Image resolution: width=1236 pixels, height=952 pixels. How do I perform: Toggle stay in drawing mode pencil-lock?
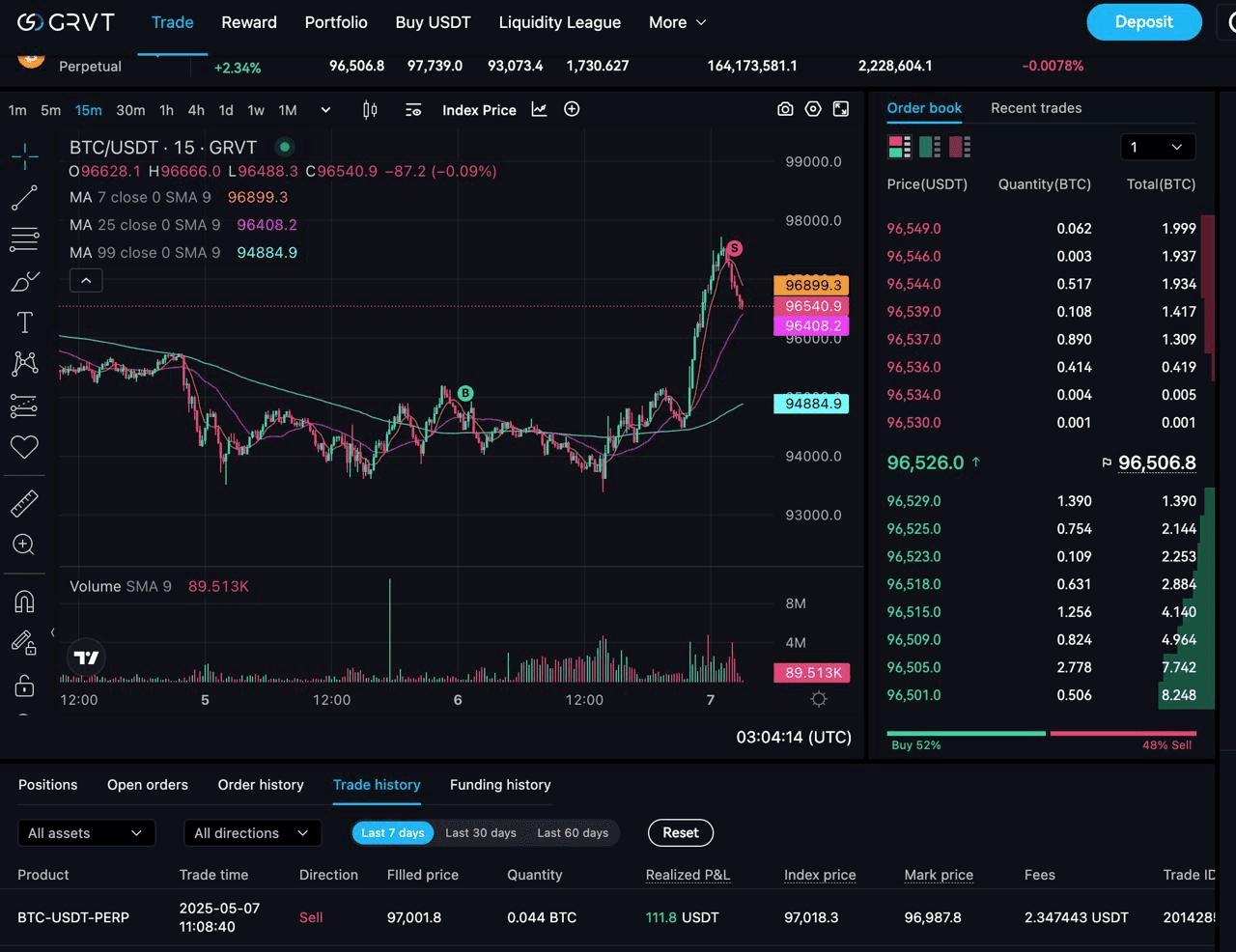23,643
